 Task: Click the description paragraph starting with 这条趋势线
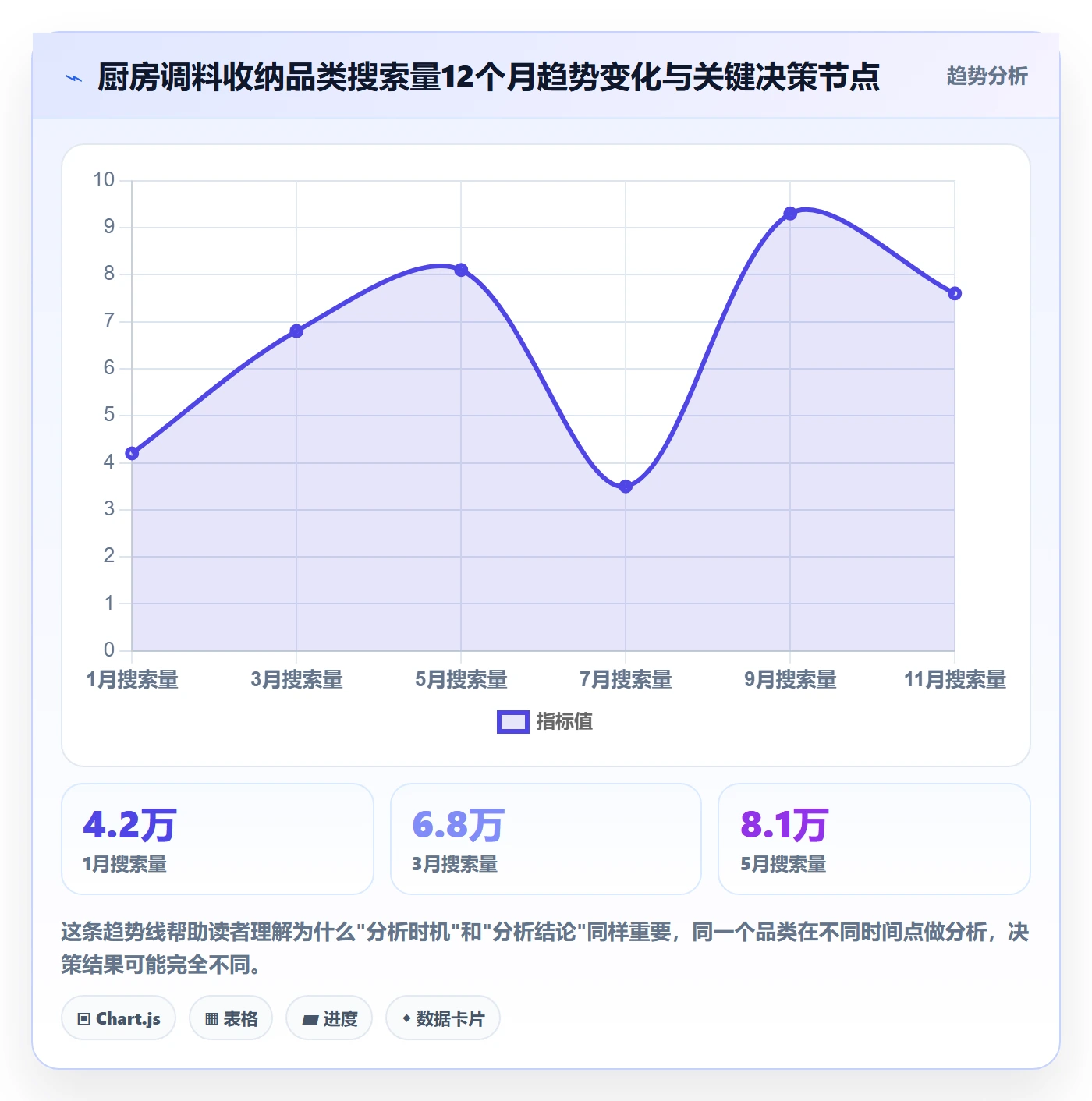545,948
